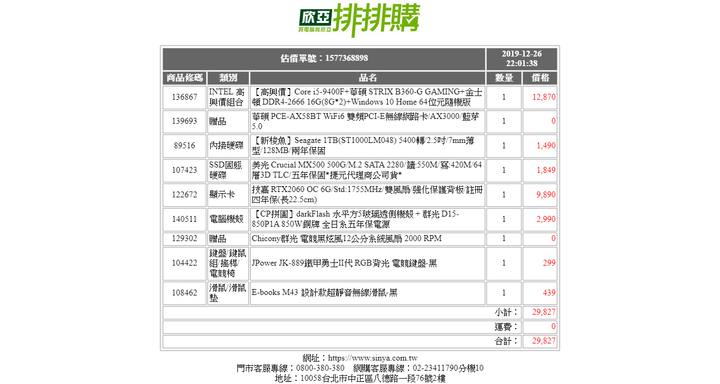Click the 顯示卡 category cell

click(x=228, y=195)
